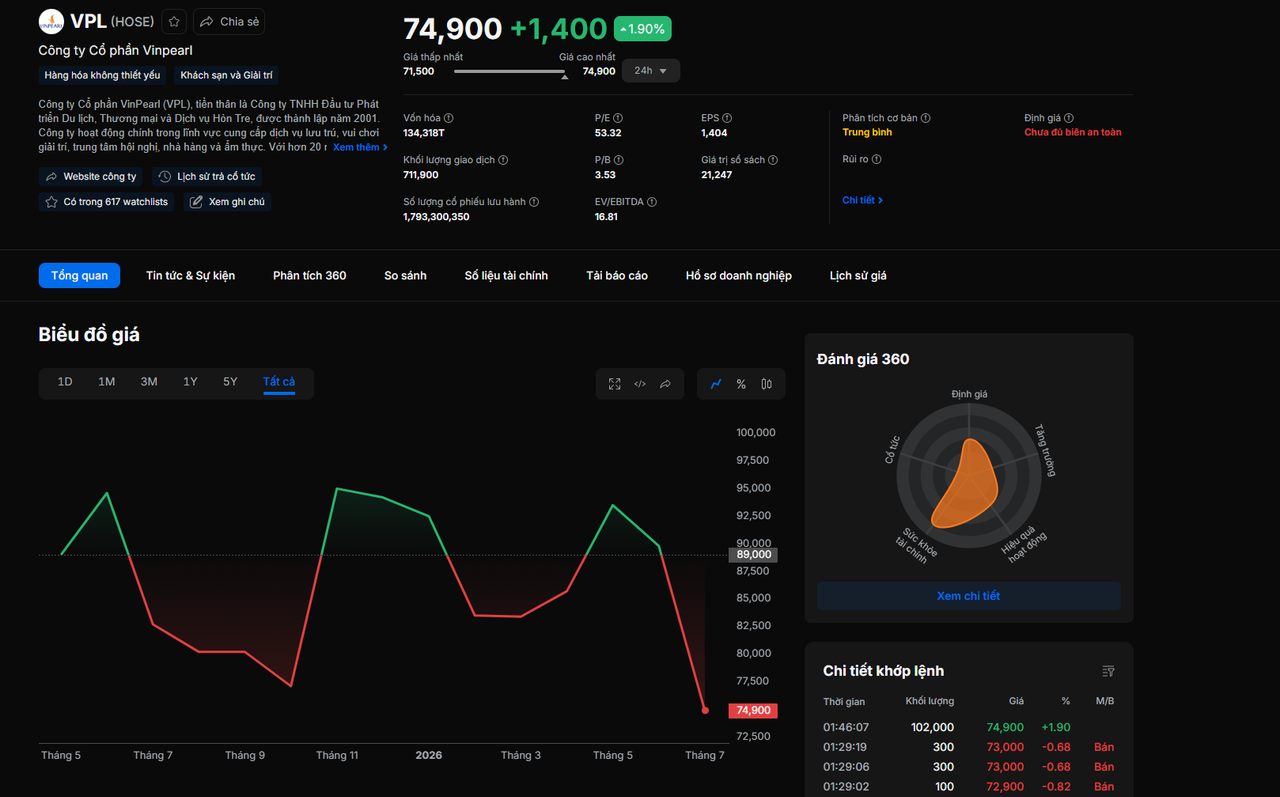This screenshot has height=797, width=1280.
Task: Click the info icon next to Vốn hóa
Action: (448, 118)
